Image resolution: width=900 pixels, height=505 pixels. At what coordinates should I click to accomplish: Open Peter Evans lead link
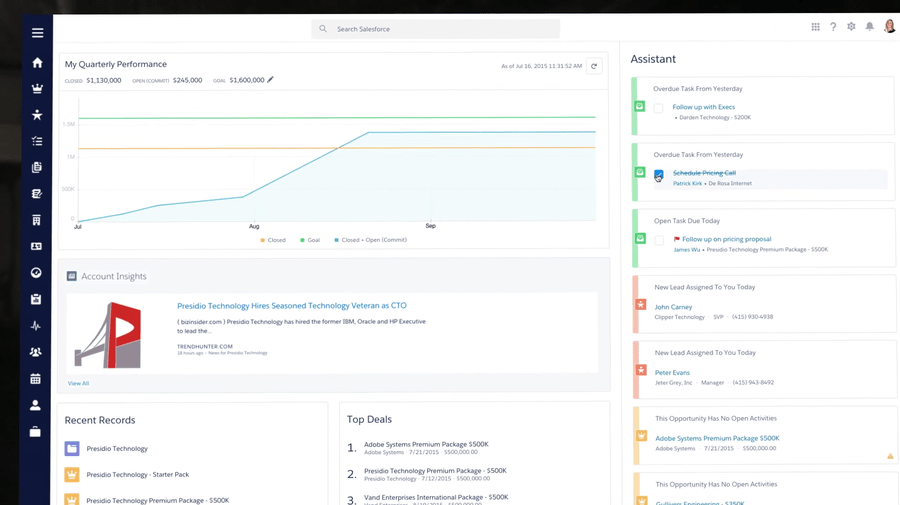click(672, 372)
